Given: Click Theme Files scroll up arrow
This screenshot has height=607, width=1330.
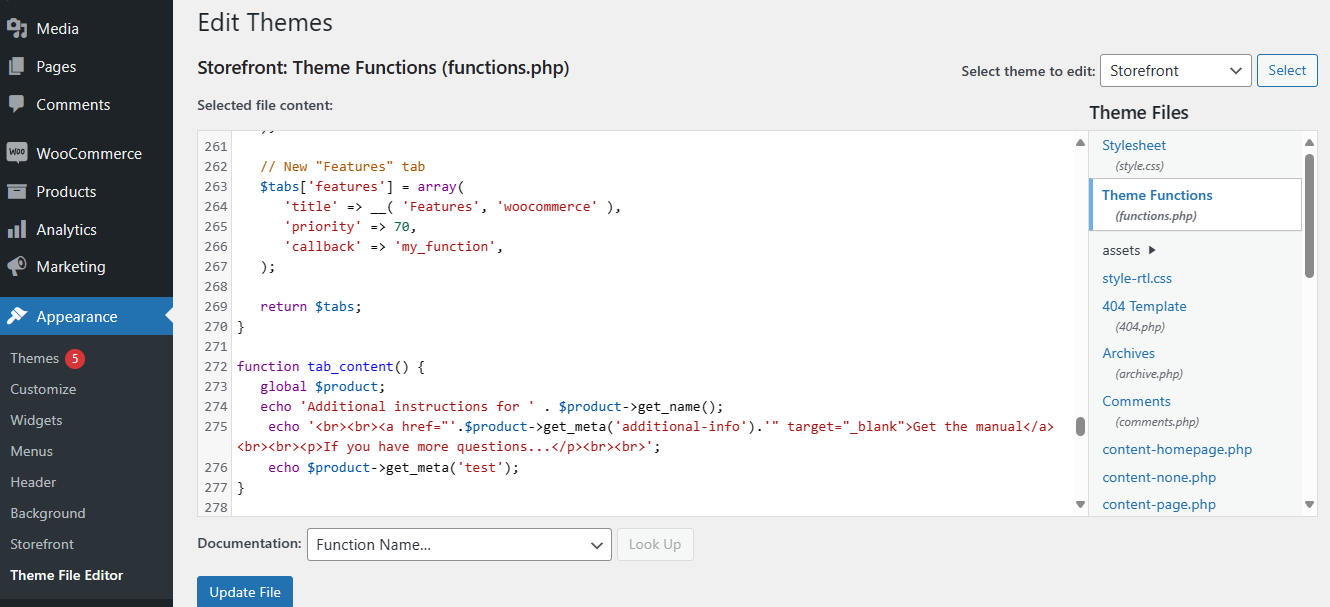Looking at the screenshot, I should (x=1310, y=143).
